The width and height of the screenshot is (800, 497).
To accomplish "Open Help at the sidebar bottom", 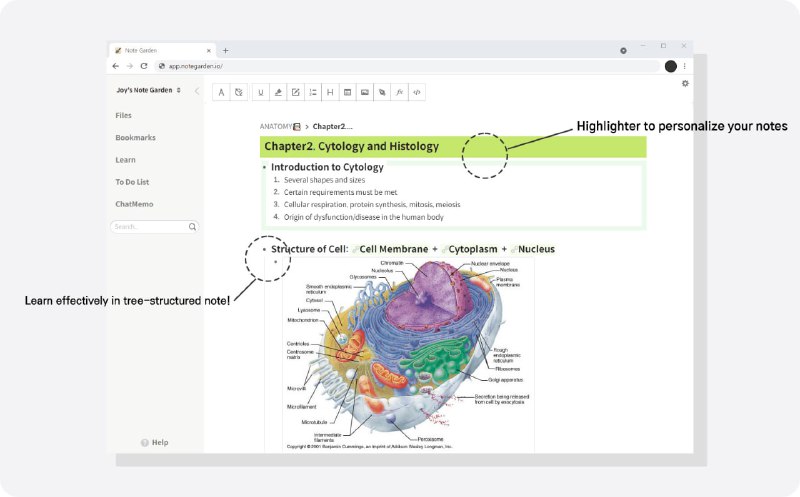I will pyautogui.click(x=155, y=442).
